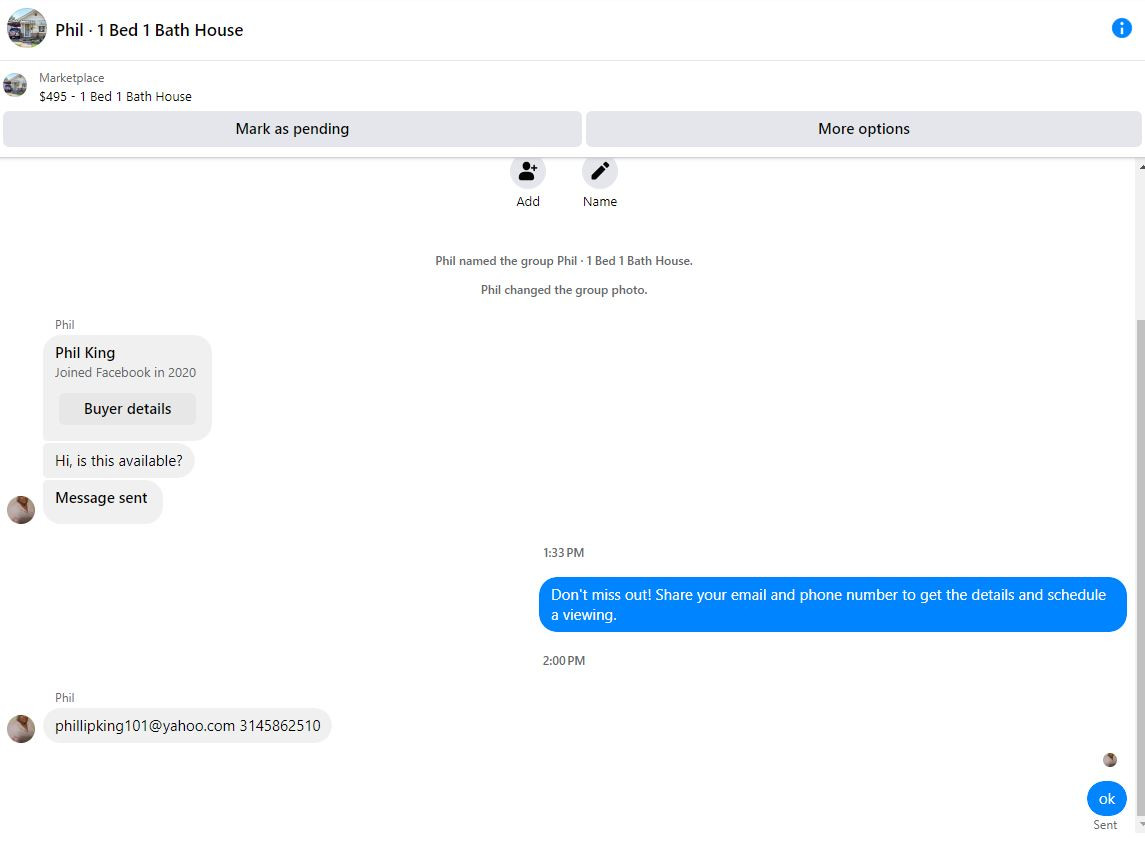Click the '$495 - 1 Bed 1 Bath House' listing text
The height and width of the screenshot is (841, 1145).
[115, 96]
